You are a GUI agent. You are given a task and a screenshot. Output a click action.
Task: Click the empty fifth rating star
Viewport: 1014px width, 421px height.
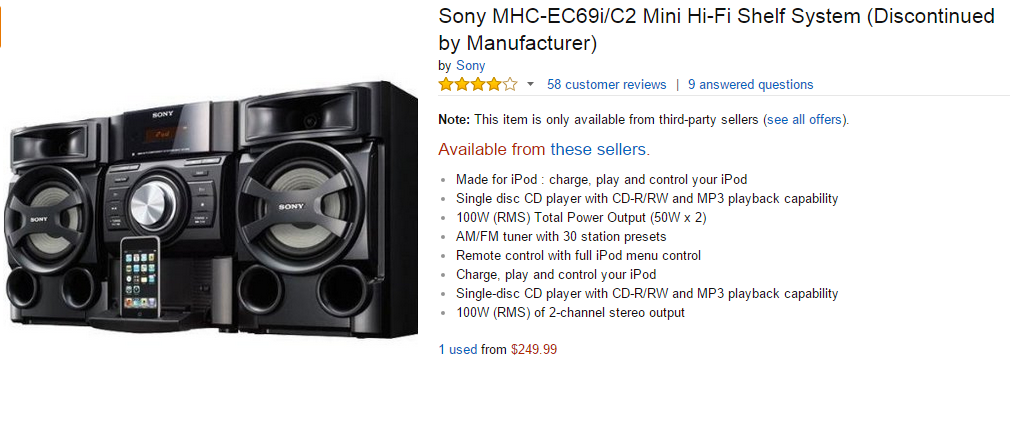(510, 84)
